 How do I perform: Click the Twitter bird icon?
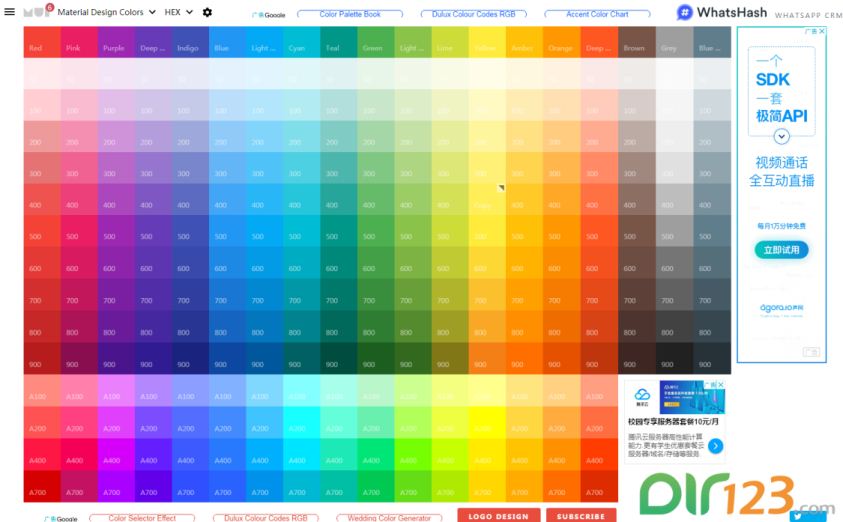[x=798, y=517]
